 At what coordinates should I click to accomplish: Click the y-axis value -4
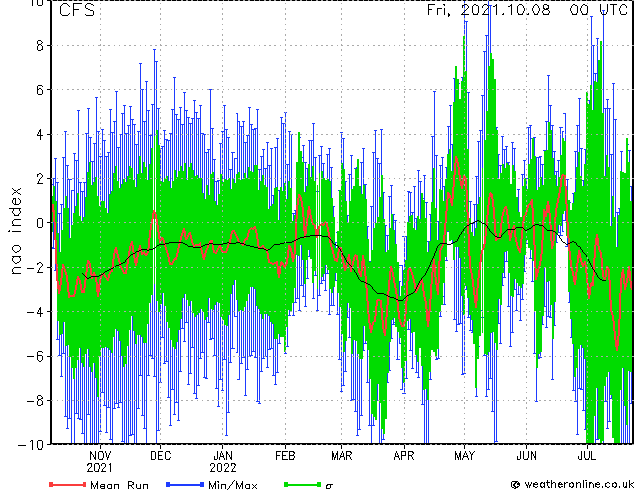click(35, 312)
